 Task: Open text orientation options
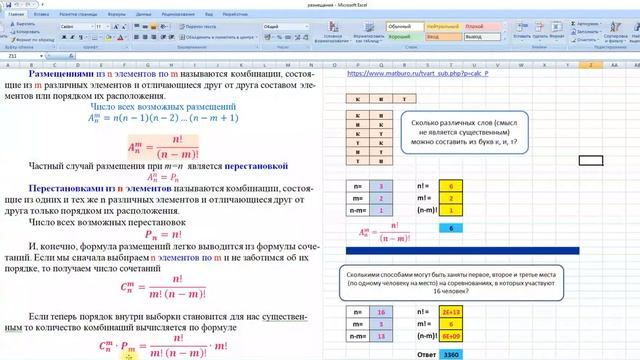coord(164,27)
